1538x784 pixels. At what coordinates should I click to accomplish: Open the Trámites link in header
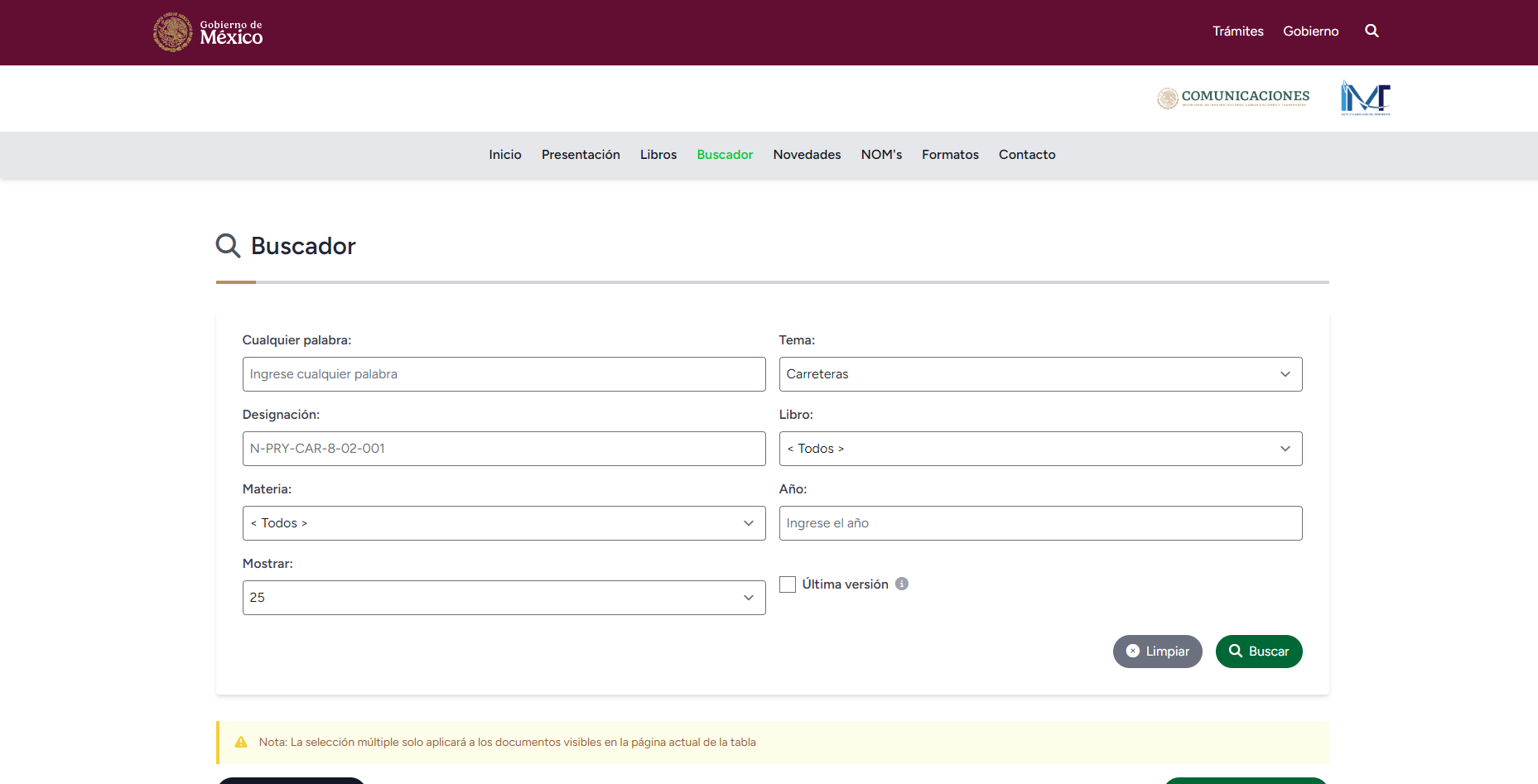pos(1237,31)
